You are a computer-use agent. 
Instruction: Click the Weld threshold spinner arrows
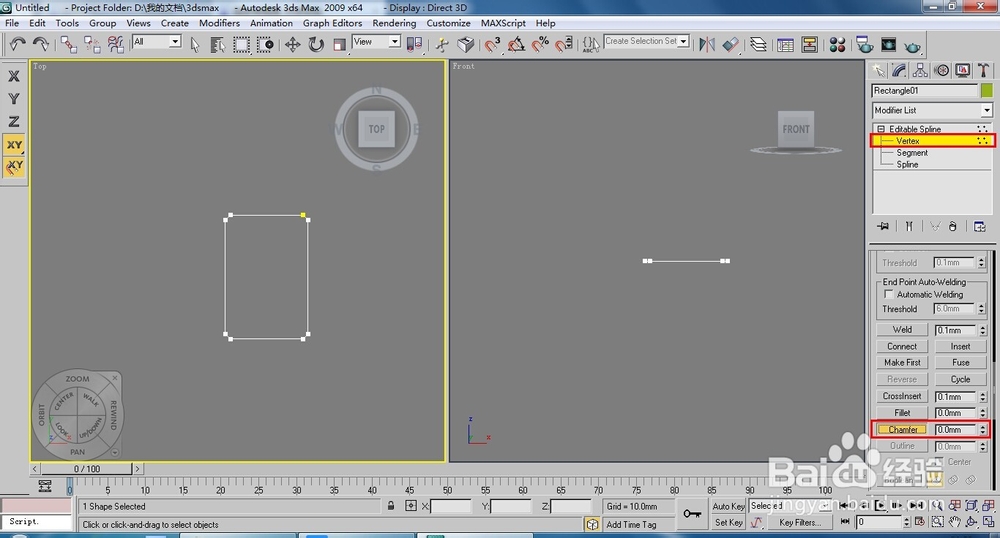click(x=982, y=330)
